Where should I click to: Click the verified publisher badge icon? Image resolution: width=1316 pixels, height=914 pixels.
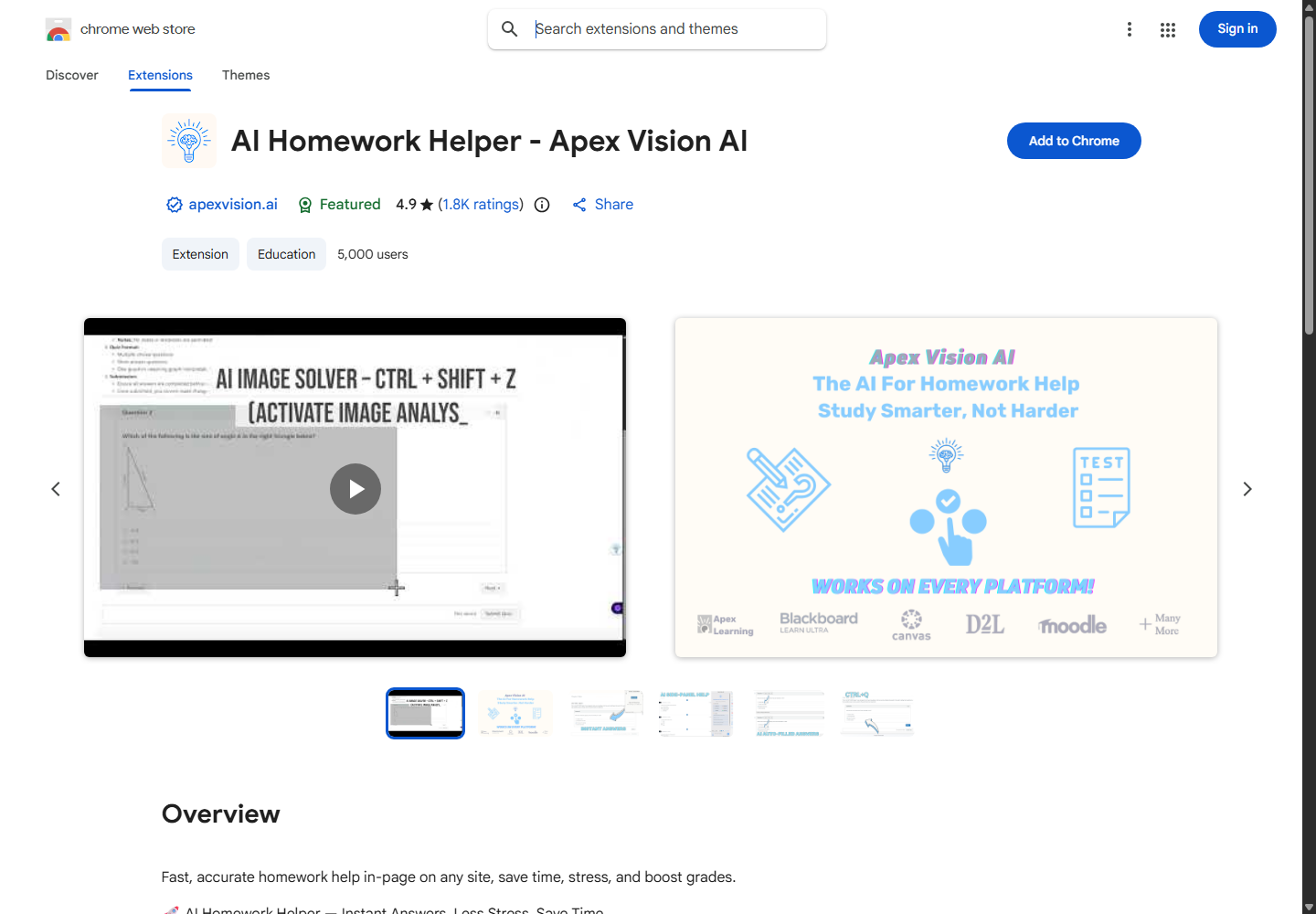click(175, 205)
